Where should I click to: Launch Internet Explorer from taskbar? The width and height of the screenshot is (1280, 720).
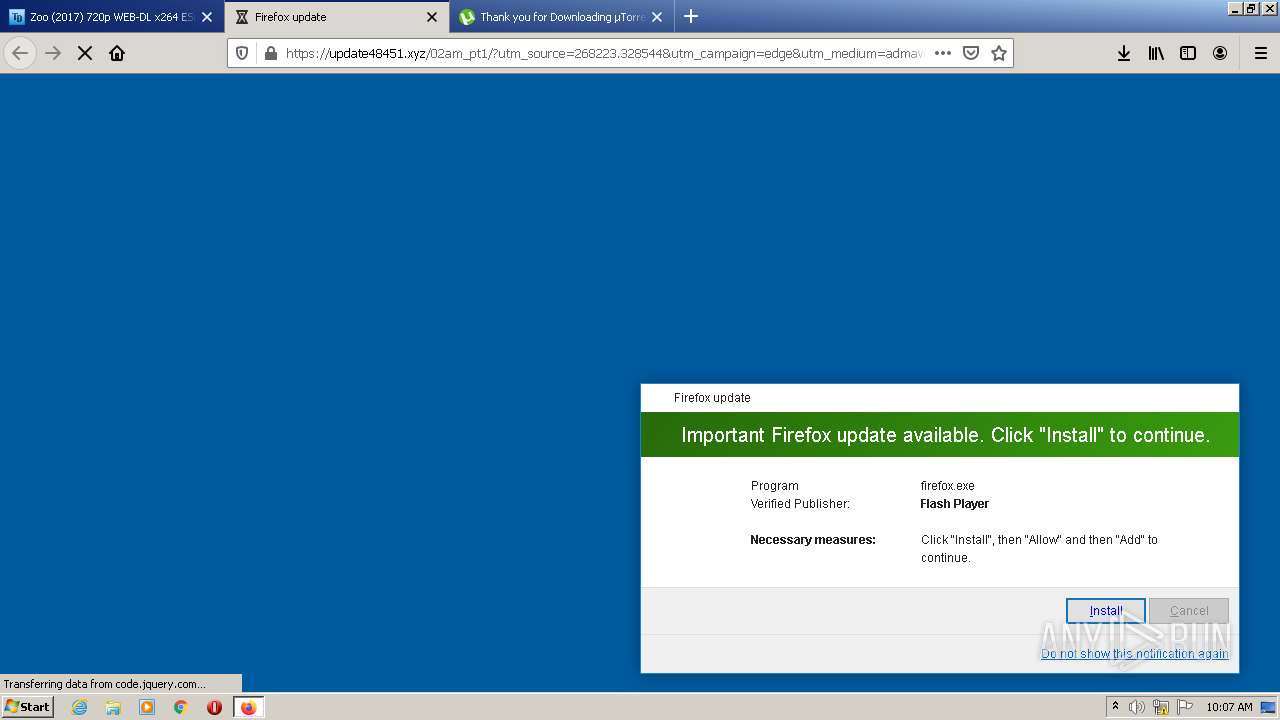(80, 707)
